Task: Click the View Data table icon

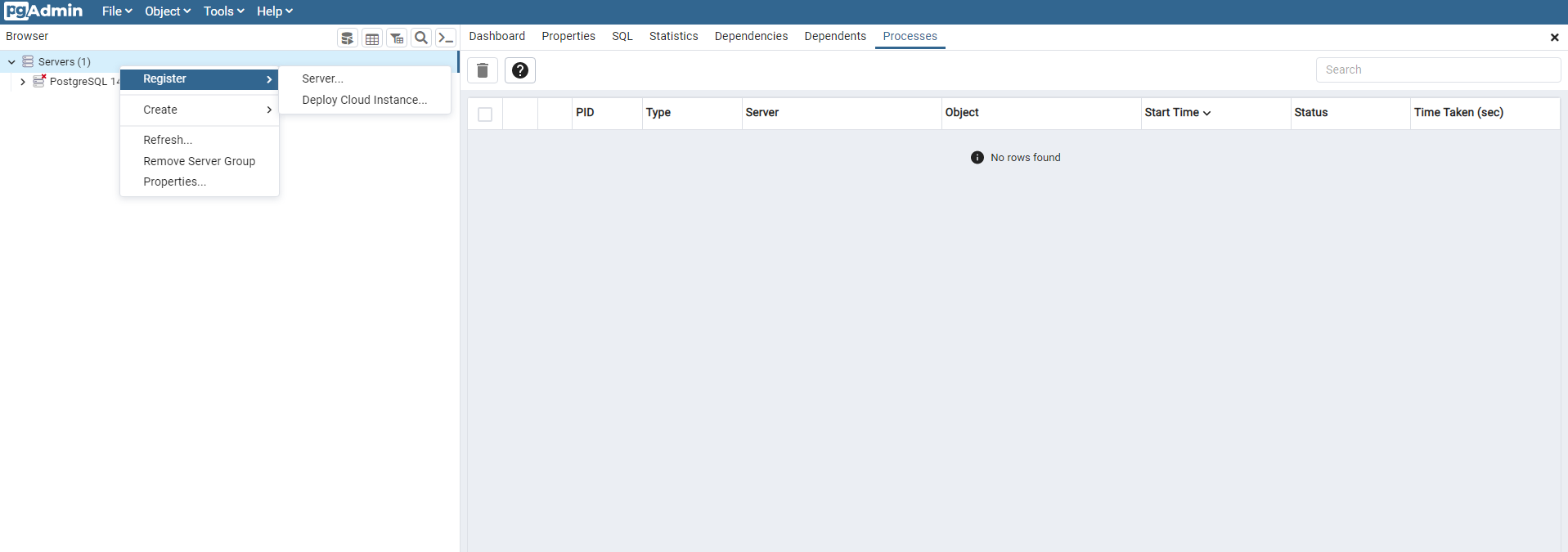Action: coord(372,38)
